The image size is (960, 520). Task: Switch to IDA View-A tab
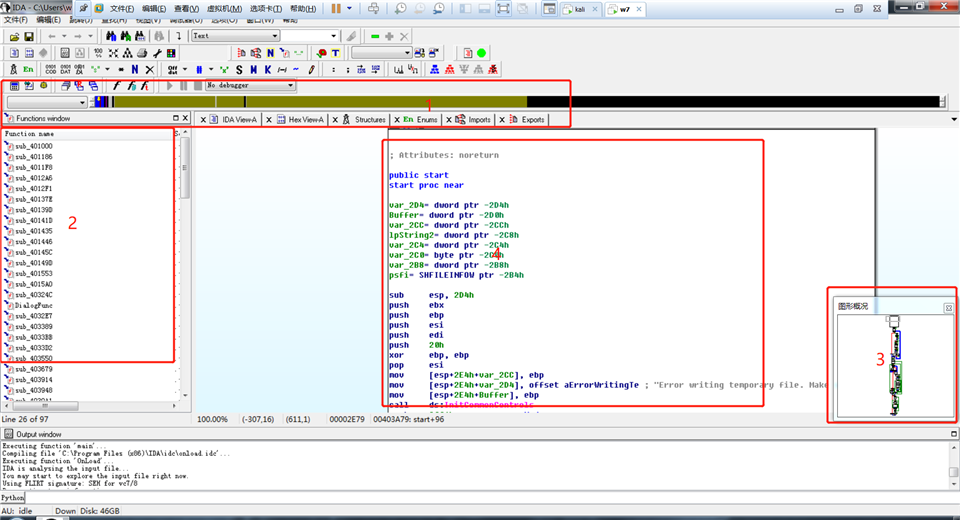click(x=234, y=119)
